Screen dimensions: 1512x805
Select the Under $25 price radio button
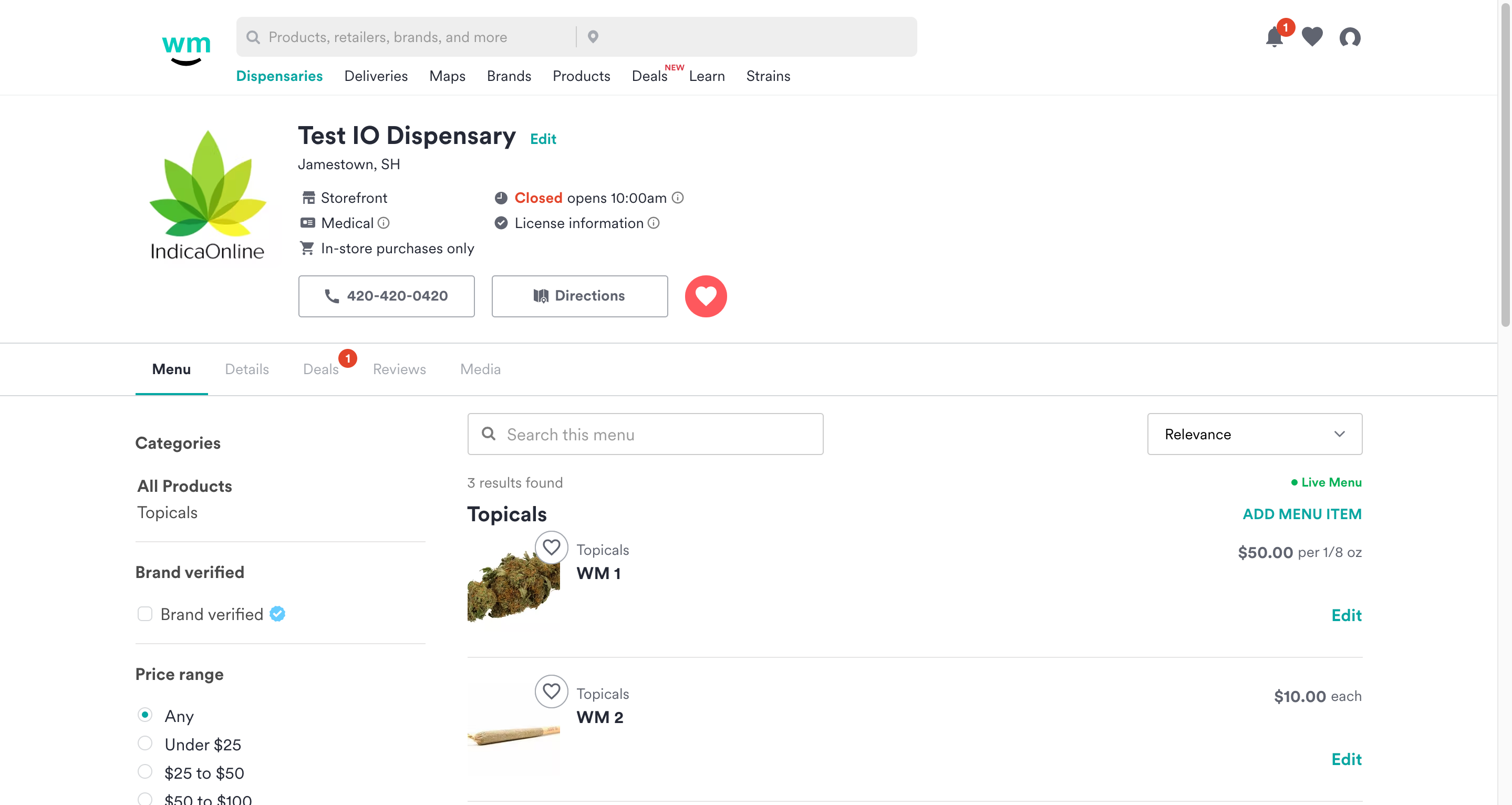click(144, 743)
